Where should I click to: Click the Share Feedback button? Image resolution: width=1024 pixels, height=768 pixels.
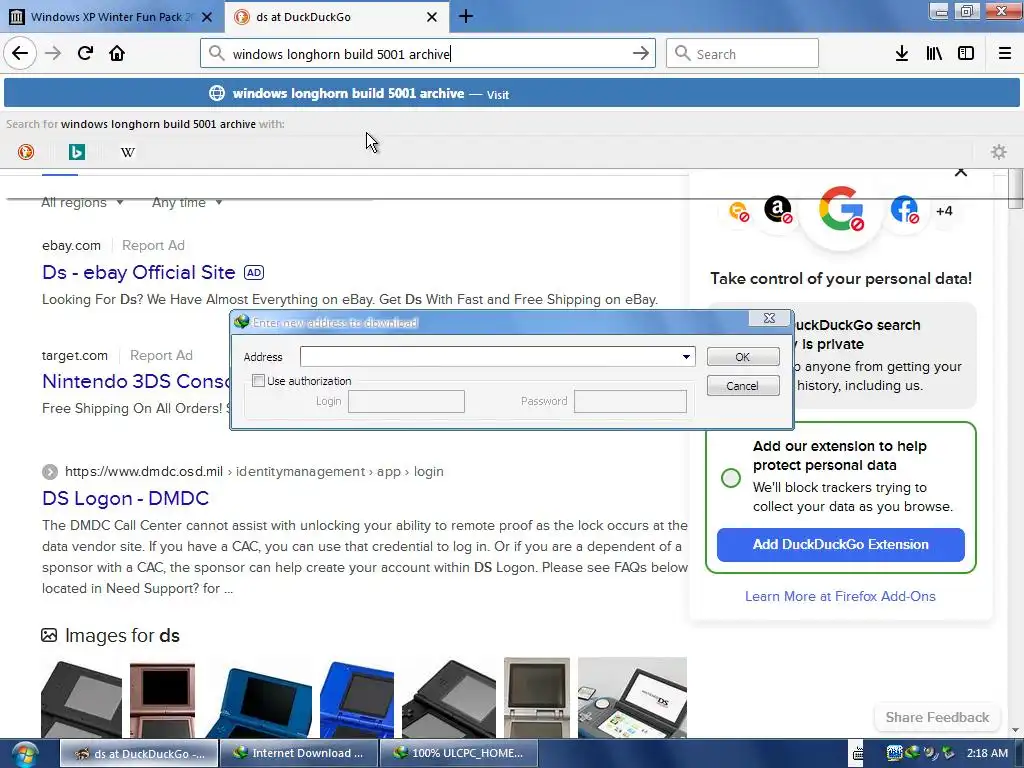(x=937, y=717)
